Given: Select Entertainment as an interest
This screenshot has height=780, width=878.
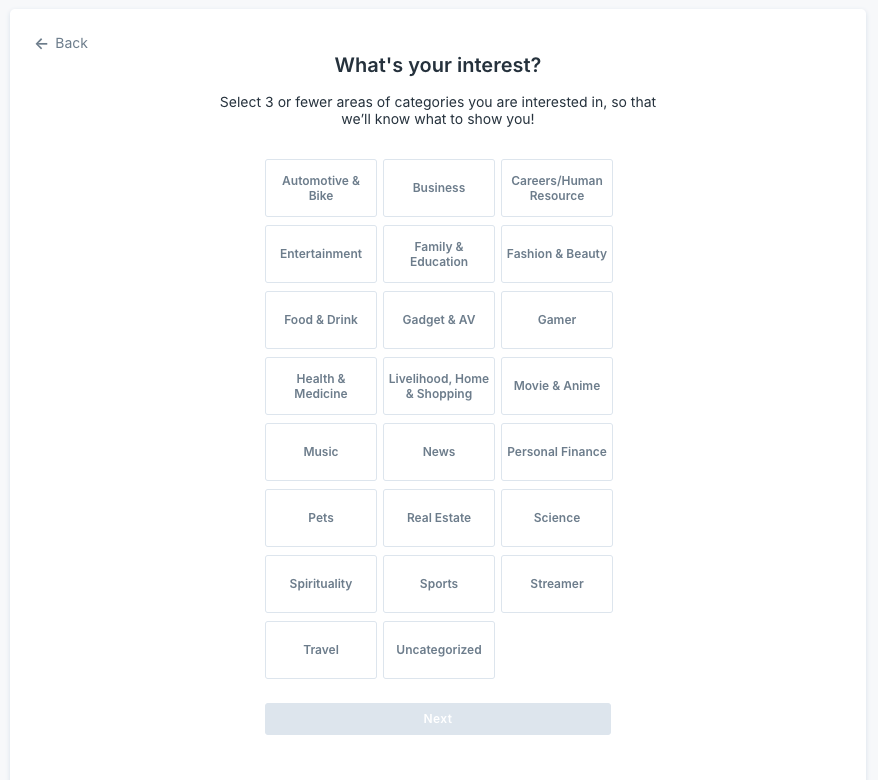Looking at the screenshot, I should (321, 254).
